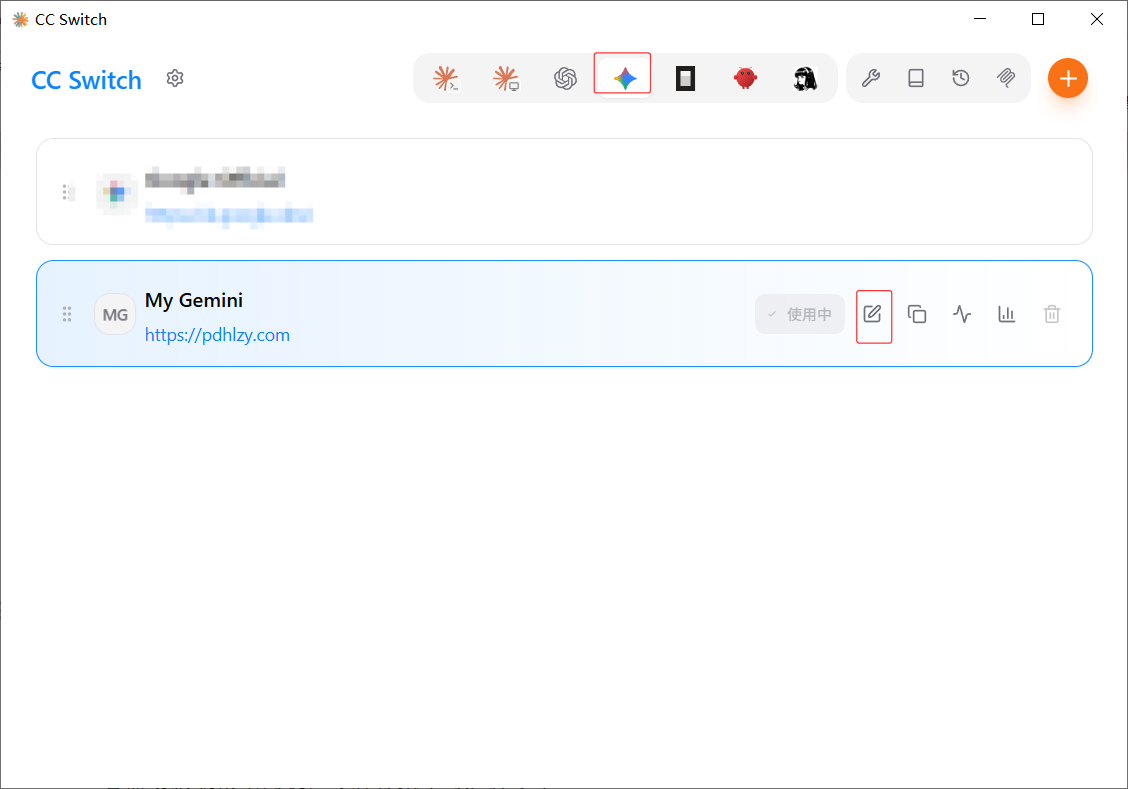Image resolution: width=1128 pixels, height=789 pixels.
Task: Click the blue CC Switch heading
Action: [x=86, y=80]
